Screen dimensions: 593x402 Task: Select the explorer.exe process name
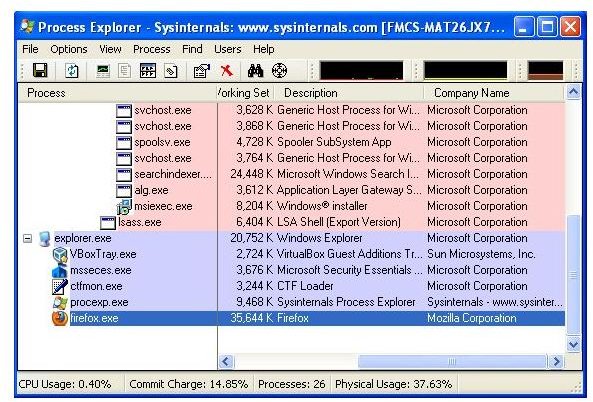tap(83, 238)
